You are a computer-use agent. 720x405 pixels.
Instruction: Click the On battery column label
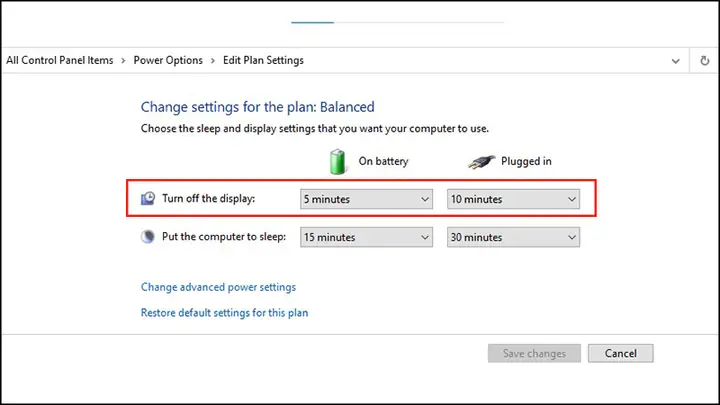pos(383,161)
